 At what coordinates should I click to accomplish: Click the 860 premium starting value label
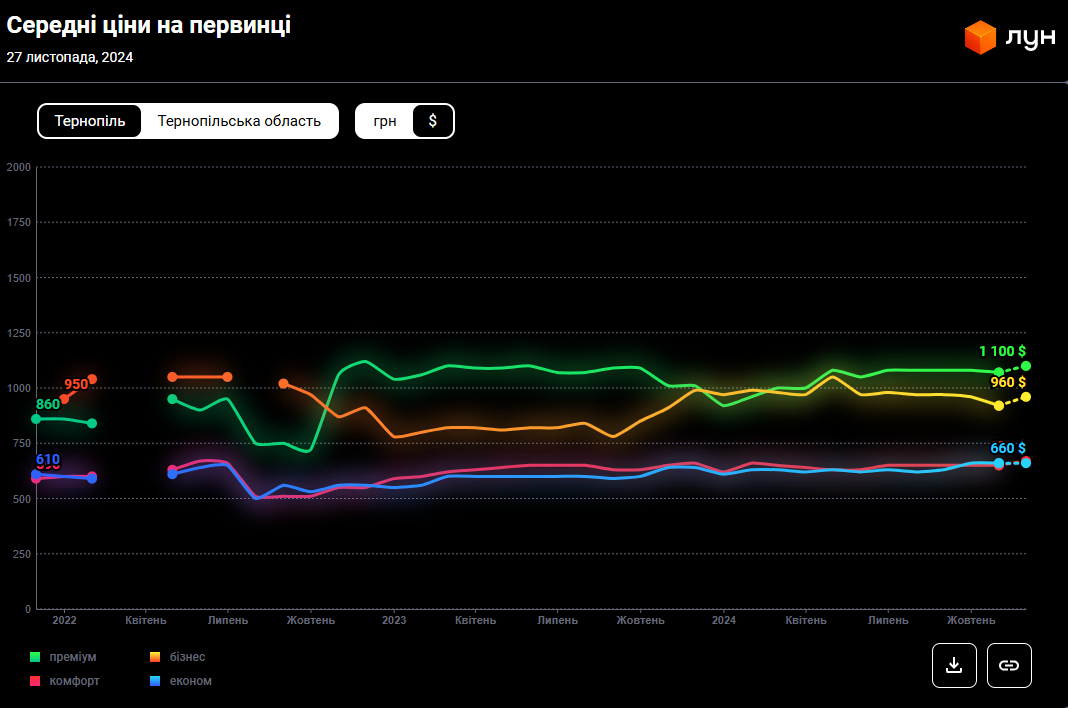(x=48, y=405)
